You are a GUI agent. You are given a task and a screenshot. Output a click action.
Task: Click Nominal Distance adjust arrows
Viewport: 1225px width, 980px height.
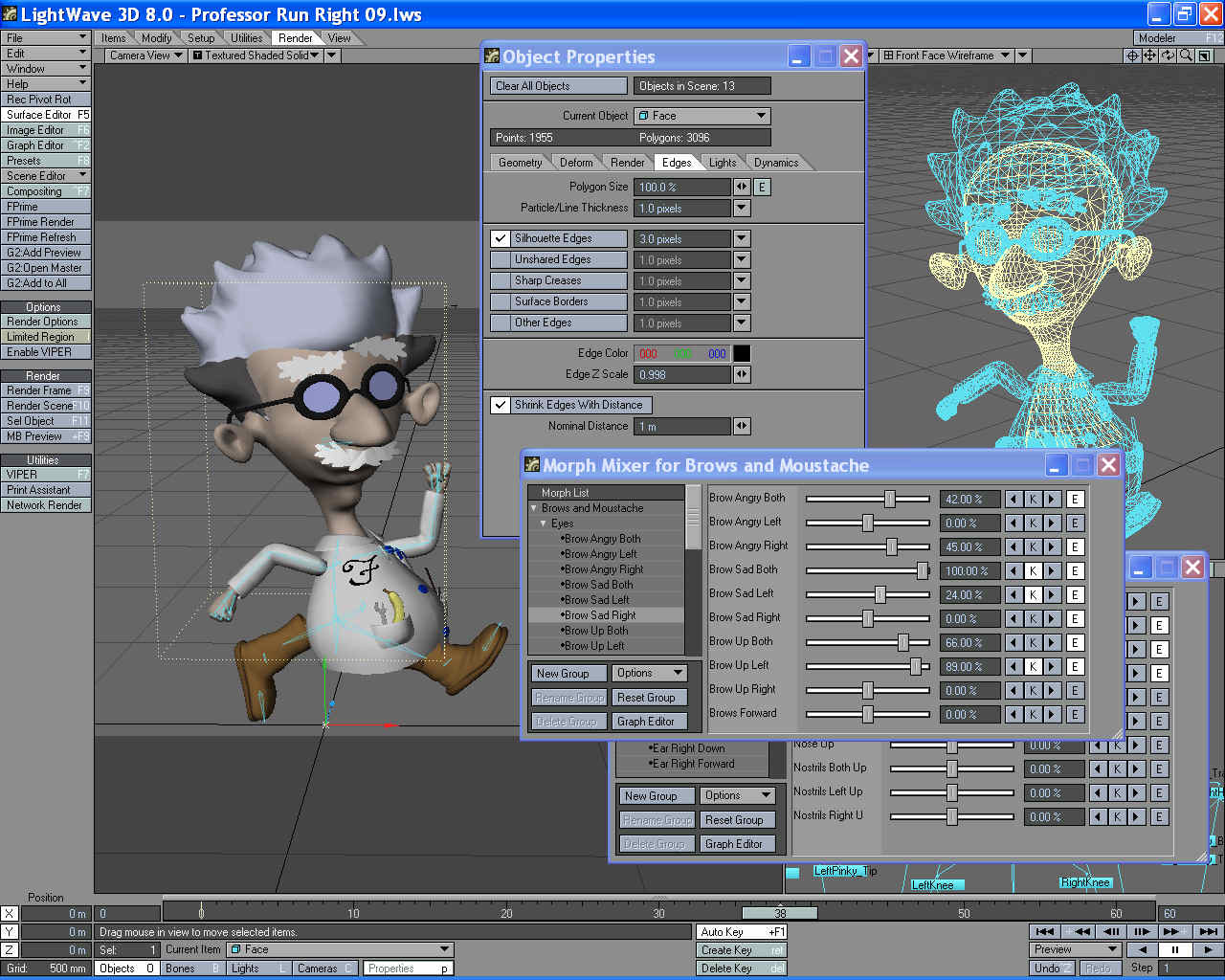click(742, 427)
